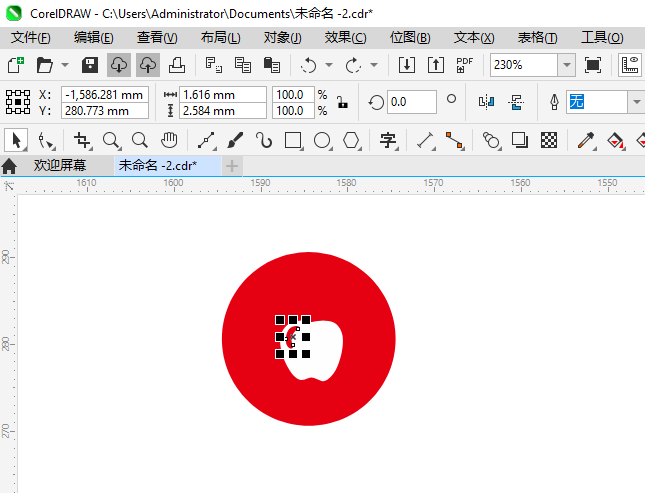Click the cloud upload icon

click(x=148, y=65)
